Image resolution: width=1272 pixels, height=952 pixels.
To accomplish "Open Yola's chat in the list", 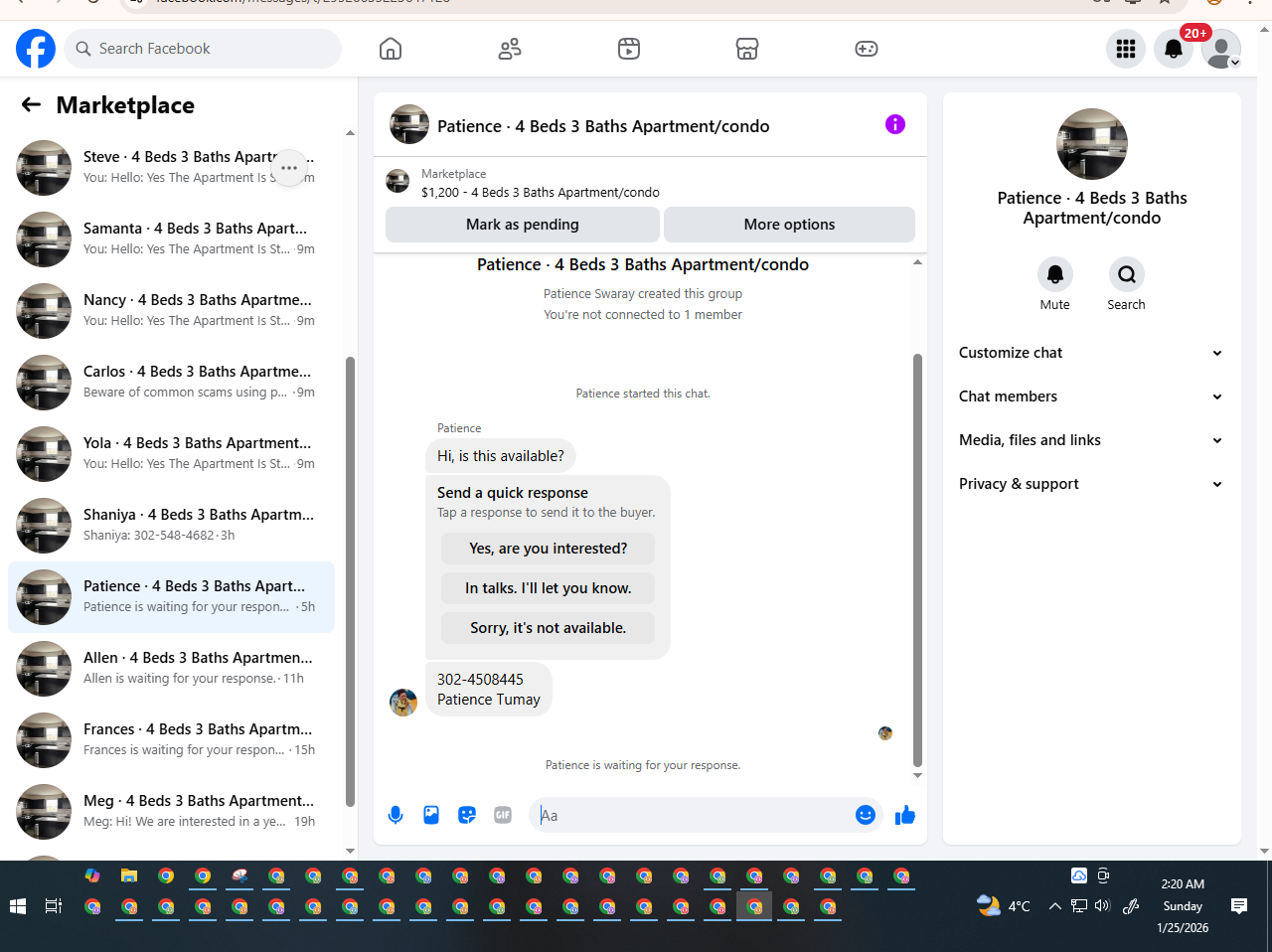I will [171, 454].
